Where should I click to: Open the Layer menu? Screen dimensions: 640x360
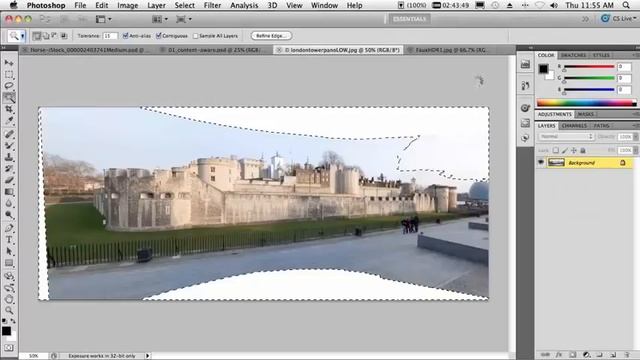tap(156, 5)
